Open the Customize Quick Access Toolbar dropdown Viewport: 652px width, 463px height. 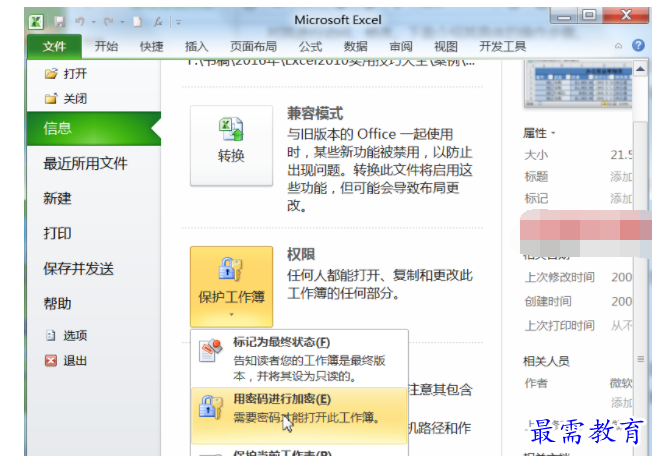point(179,22)
